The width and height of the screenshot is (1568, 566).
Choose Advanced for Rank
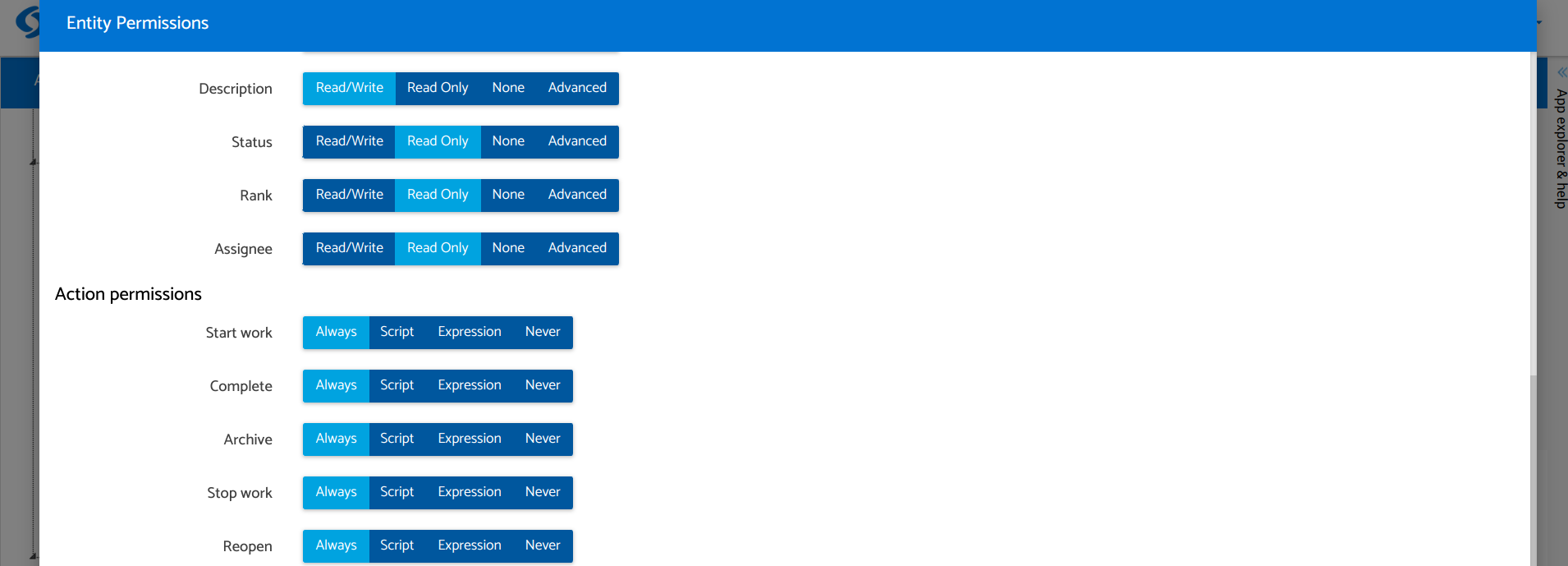tap(577, 195)
